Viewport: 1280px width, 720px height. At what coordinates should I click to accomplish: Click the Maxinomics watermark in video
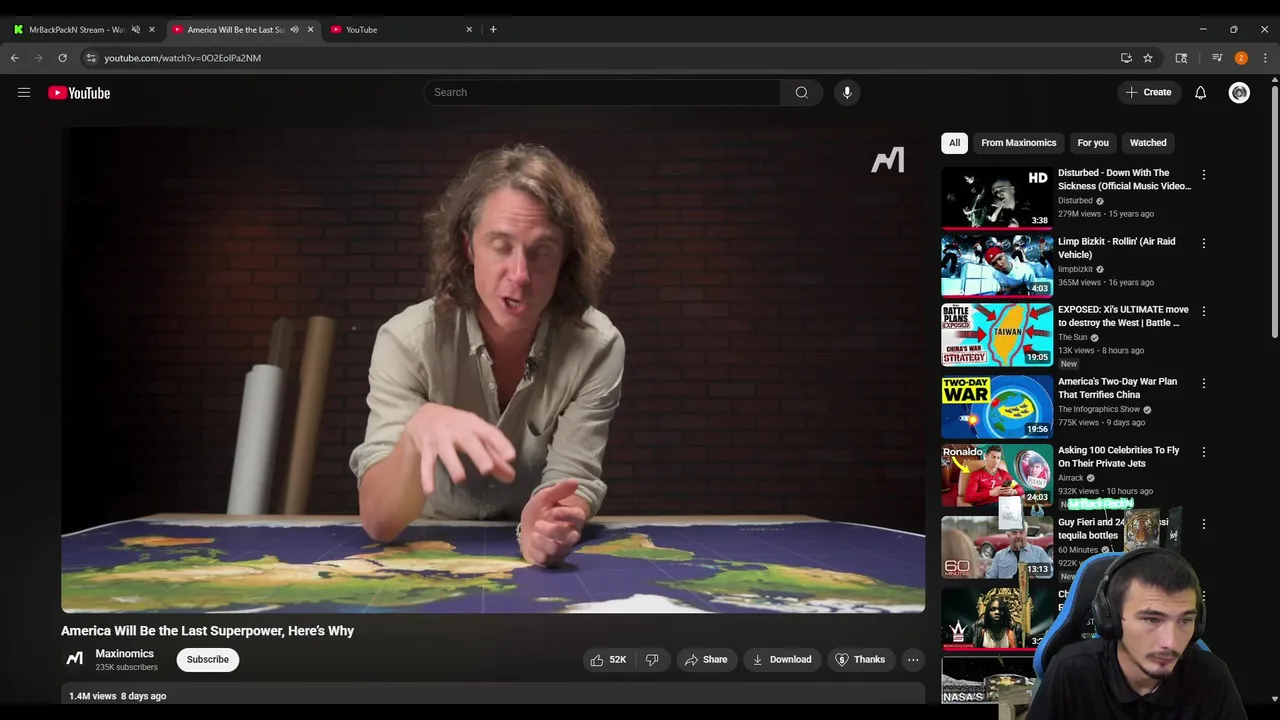tap(888, 160)
